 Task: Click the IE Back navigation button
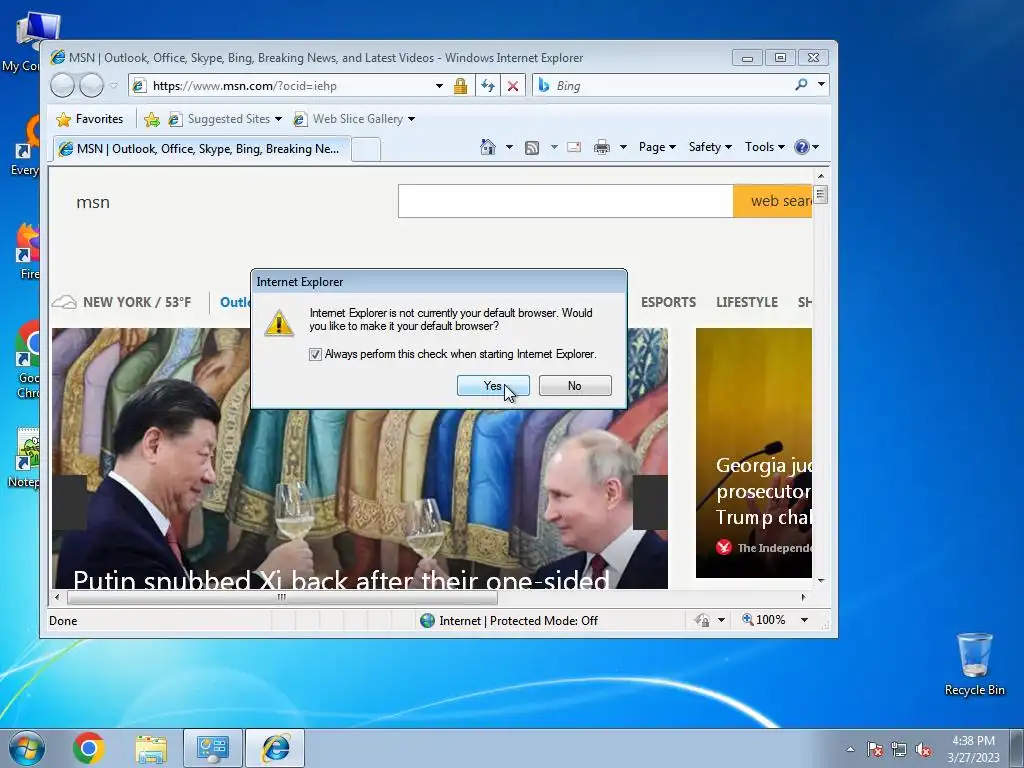(x=63, y=86)
